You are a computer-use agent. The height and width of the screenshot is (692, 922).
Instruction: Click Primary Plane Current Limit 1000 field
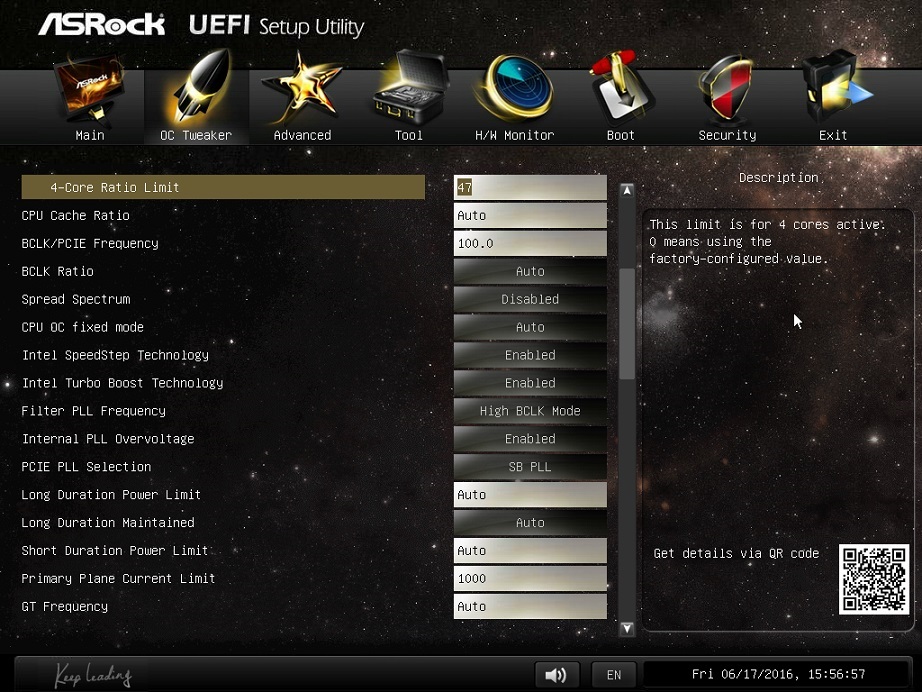tap(530, 579)
